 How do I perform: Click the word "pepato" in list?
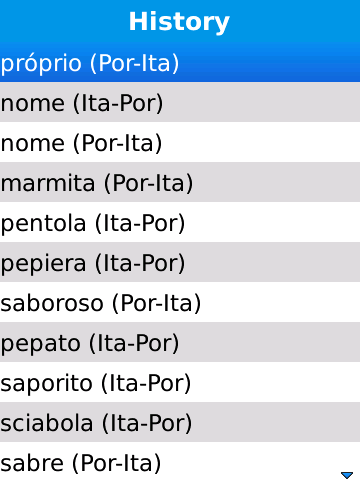40,344
